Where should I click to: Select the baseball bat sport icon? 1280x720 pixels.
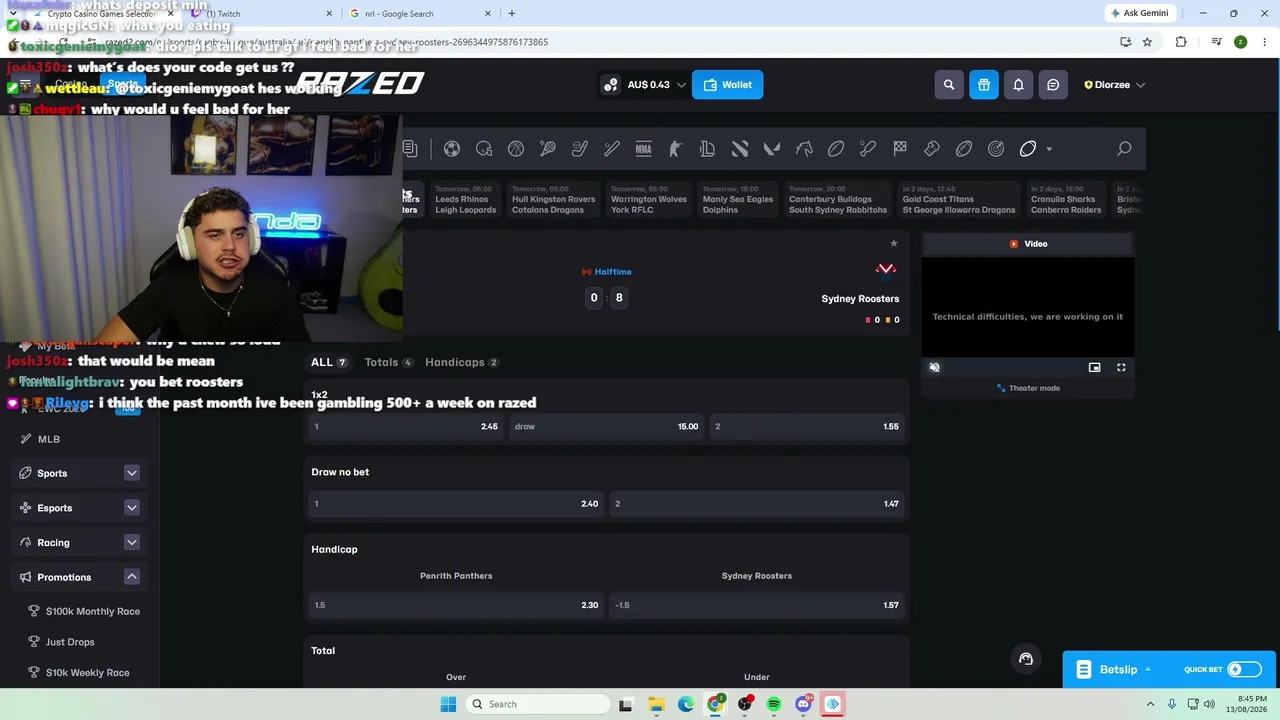click(x=612, y=149)
